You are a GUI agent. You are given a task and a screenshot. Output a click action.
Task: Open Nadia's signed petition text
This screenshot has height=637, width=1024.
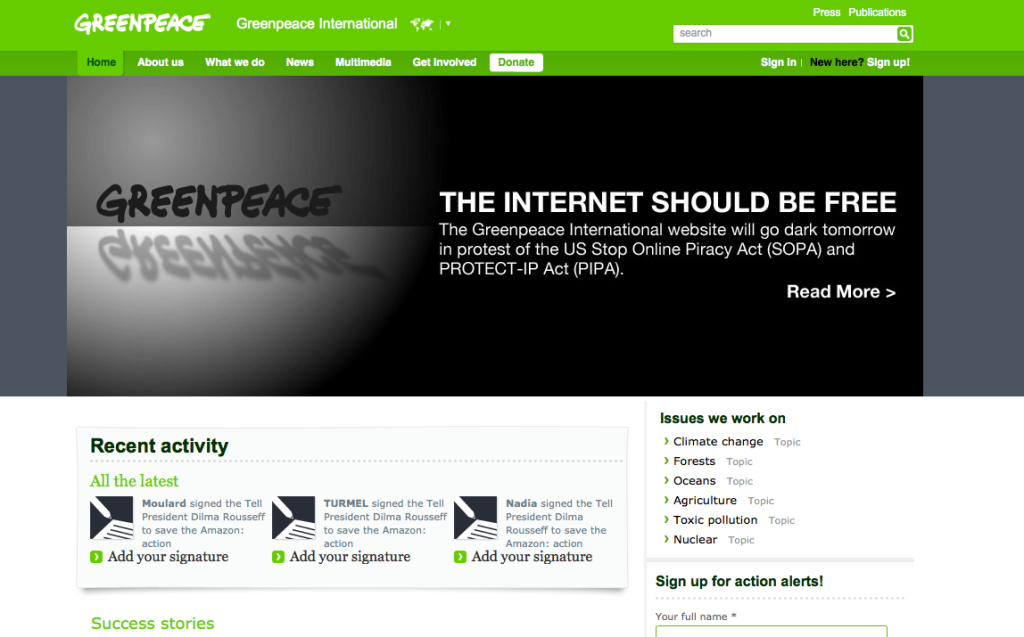tap(560, 523)
